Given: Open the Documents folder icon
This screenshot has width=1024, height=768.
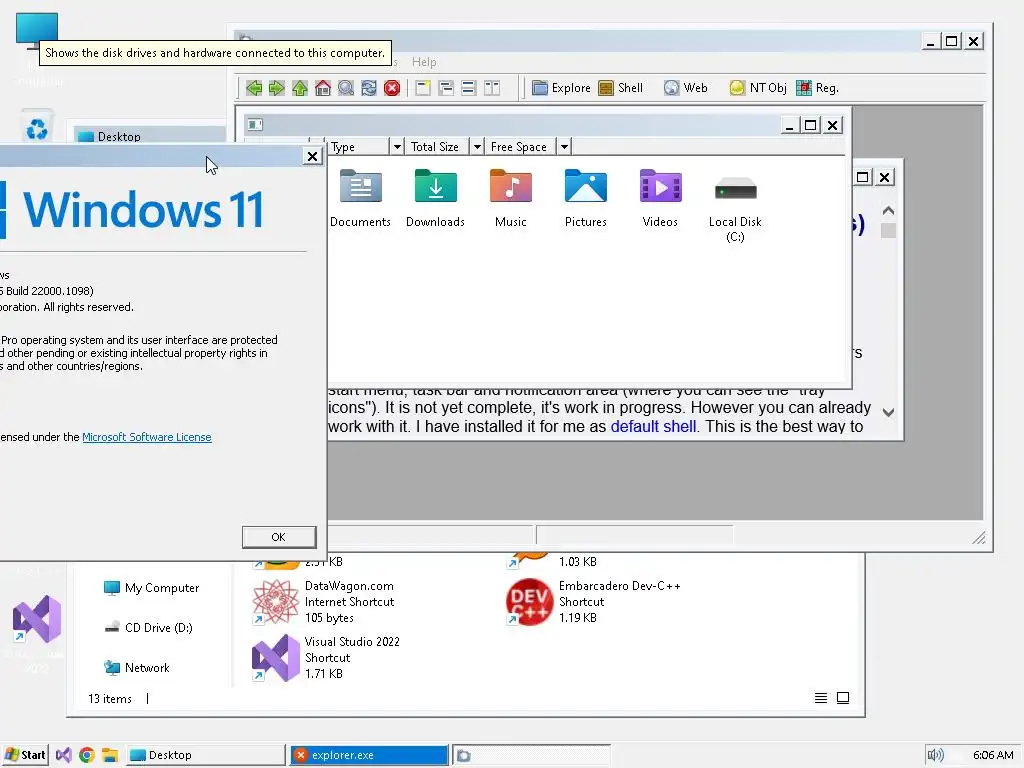Looking at the screenshot, I should click(360, 199).
